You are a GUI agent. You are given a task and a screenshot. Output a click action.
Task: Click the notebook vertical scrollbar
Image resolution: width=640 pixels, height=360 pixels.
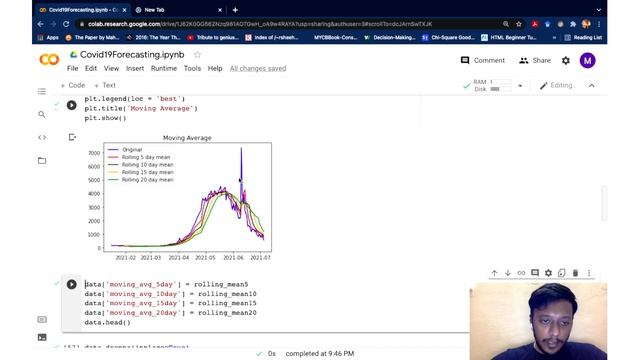pos(604,203)
